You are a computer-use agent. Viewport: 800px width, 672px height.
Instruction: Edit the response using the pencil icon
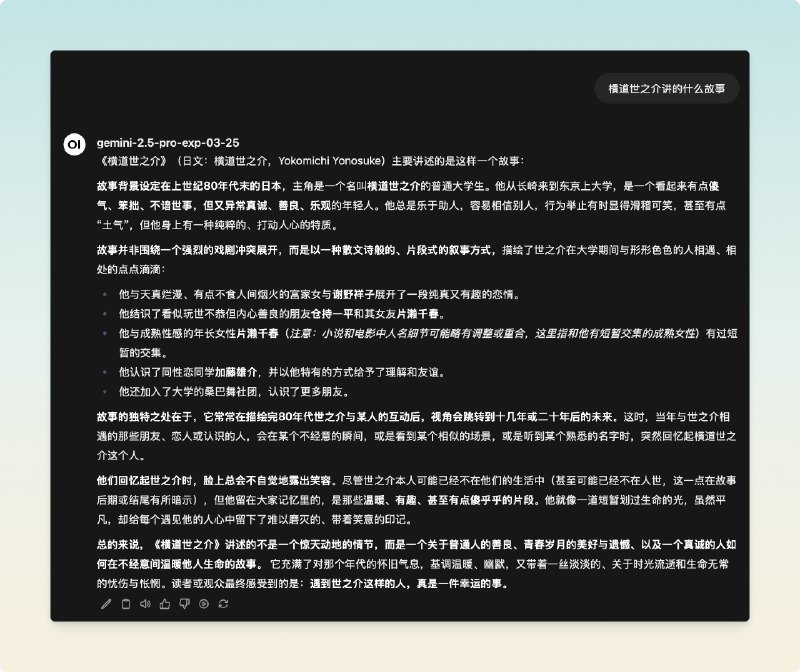[105, 604]
